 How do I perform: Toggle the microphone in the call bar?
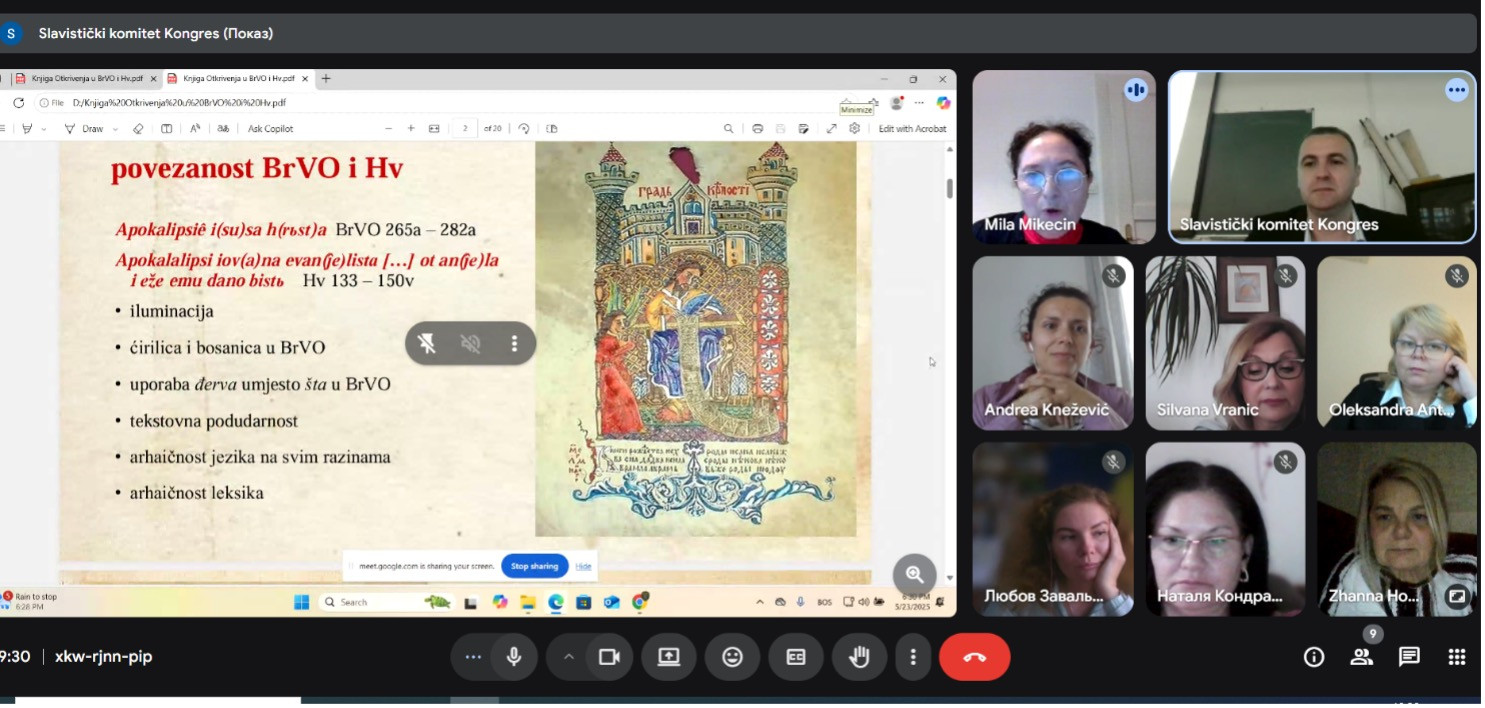coord(514,657)
